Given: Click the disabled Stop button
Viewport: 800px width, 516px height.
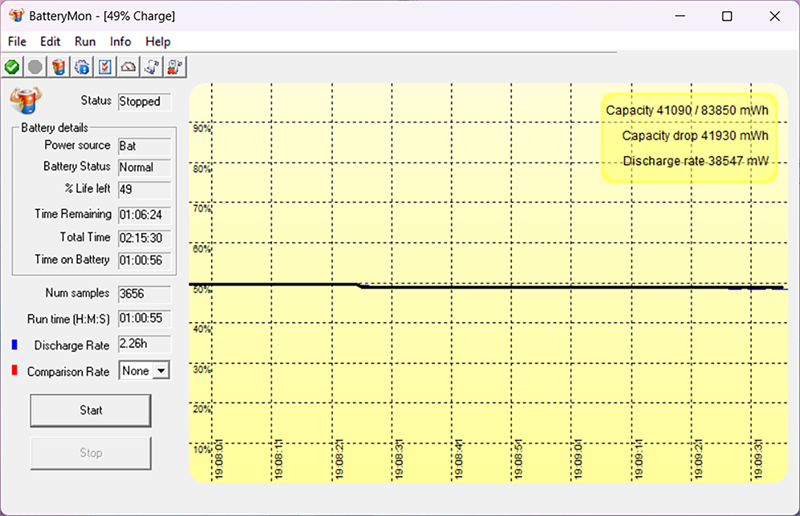Looking at the screenshot, I should [91, 453].
